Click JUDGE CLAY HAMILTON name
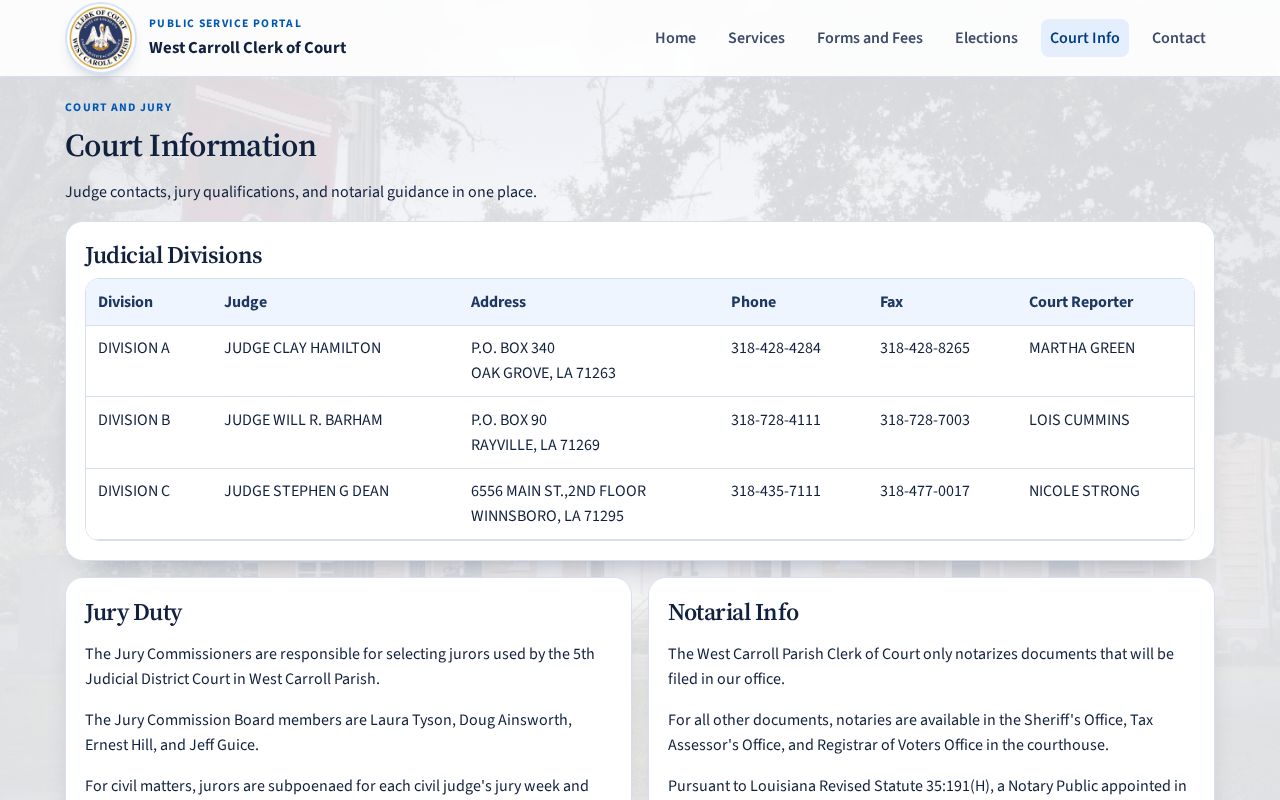Viewport: 1280px width, 800px height. tap(302, 348)
